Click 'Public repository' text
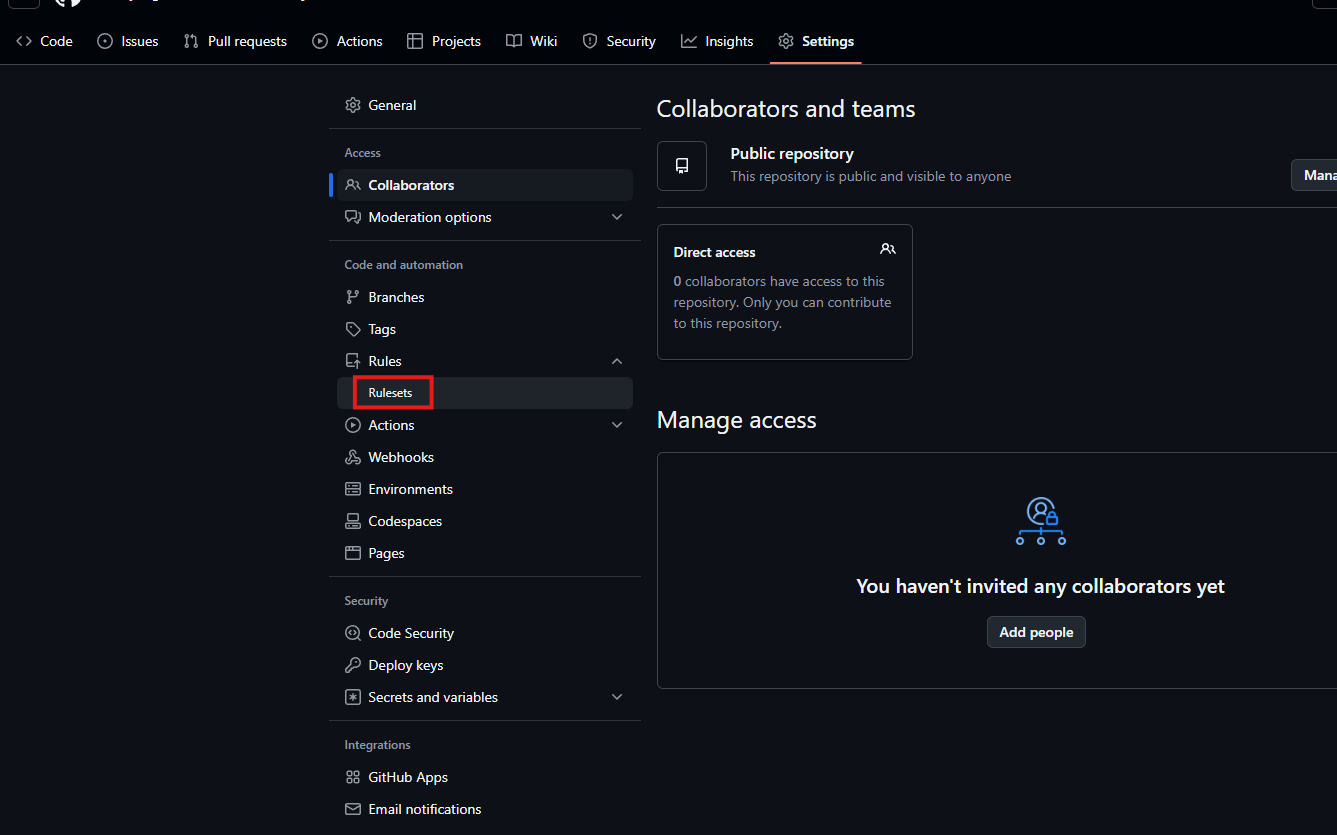The height and width of the screenshot is (835, 1337). coord(792,154)
